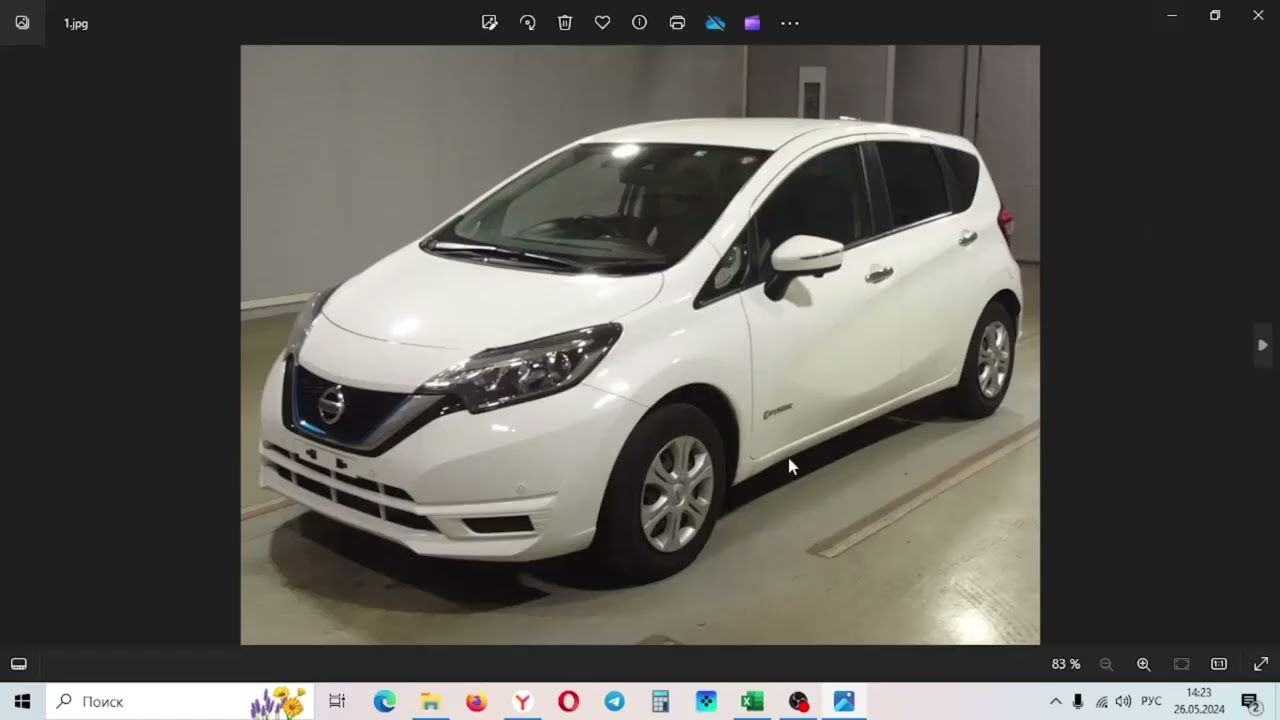Print the photo with the printer icon
The image size is (1280, 720).
point(677,22)
